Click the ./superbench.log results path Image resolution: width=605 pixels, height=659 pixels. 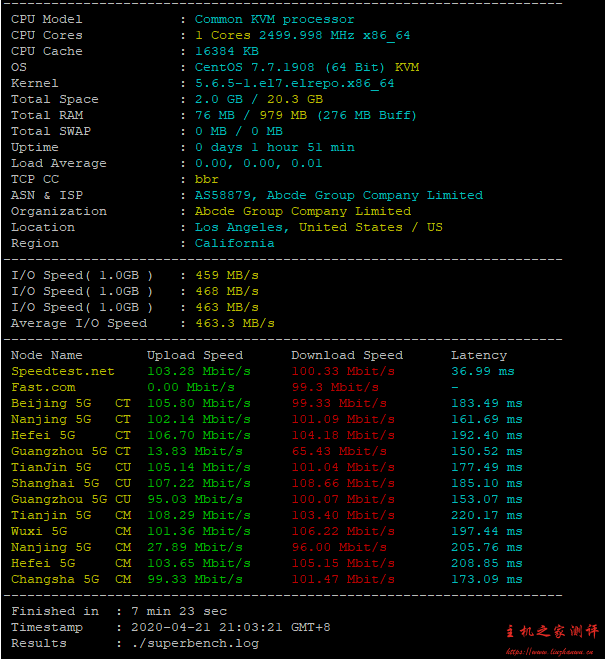click(x=195, y=643)
